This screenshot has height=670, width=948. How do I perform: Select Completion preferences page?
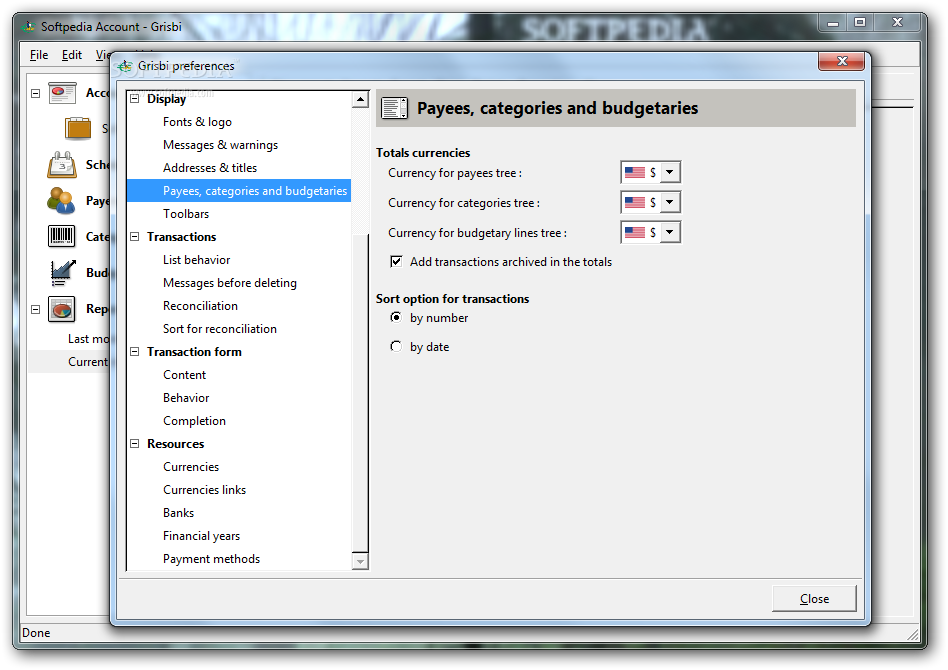[x=194, y=420]
